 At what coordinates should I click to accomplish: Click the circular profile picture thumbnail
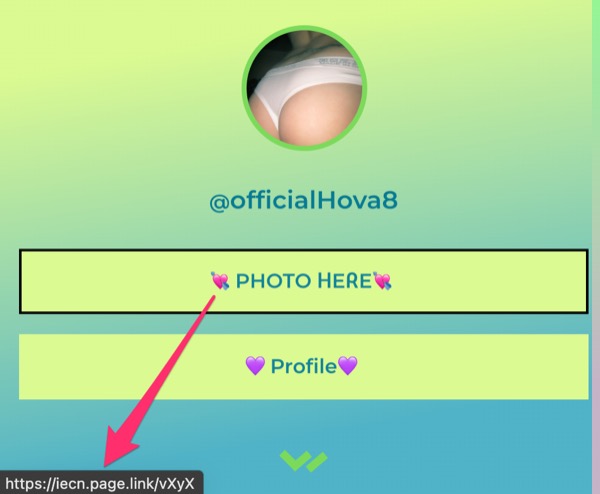pyautogui.click(x=304, y=88)
